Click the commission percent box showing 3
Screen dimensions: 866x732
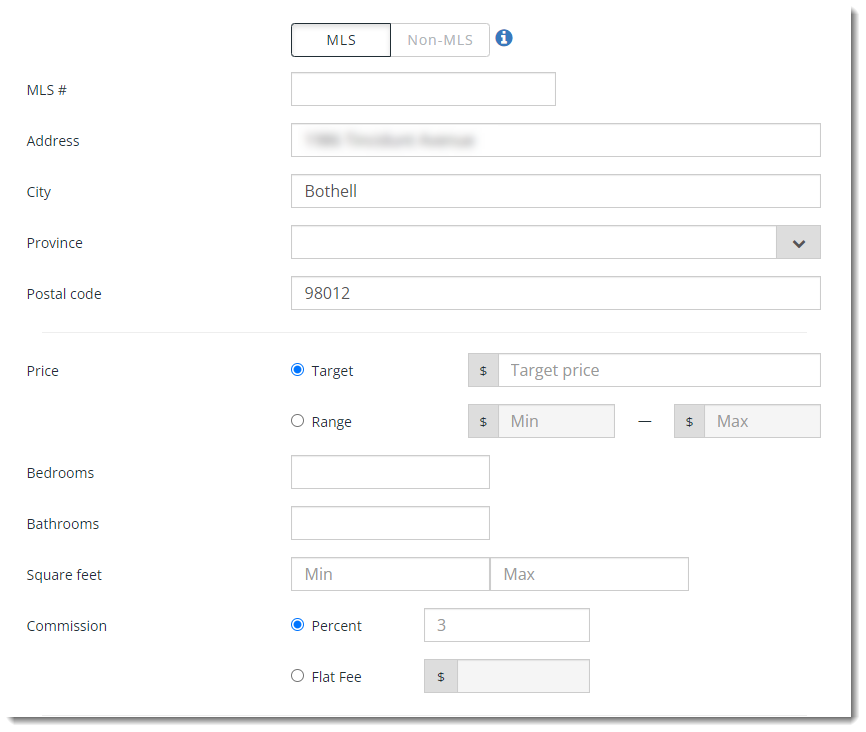point(506,625)
